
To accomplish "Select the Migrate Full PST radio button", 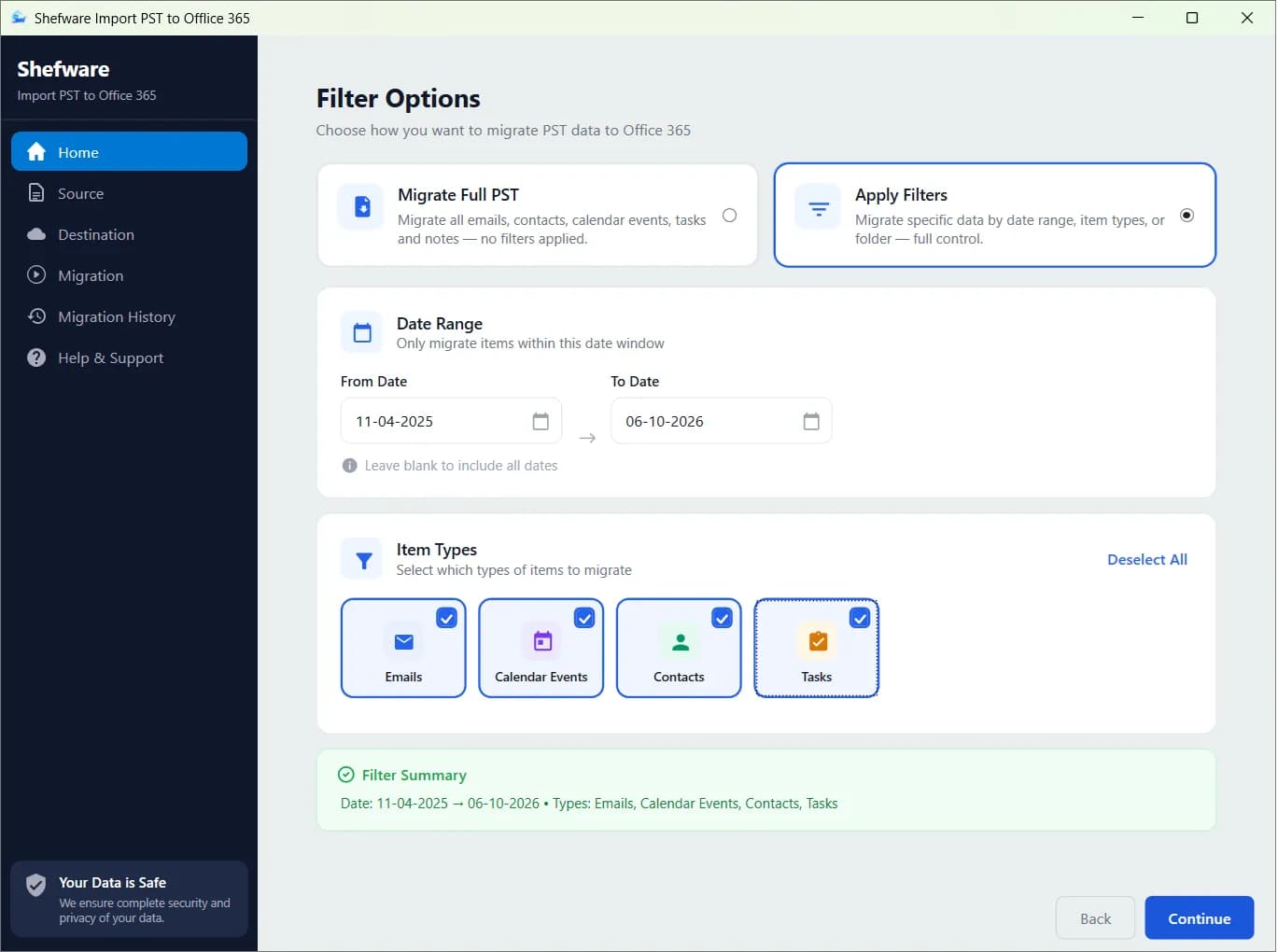I will [x=730, y=216].
